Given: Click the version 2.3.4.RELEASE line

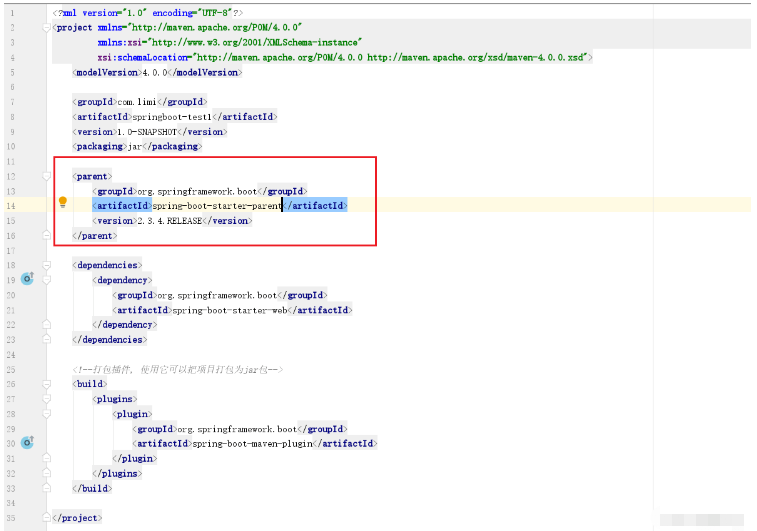Looking at the screenshot, I should [x=172, y=221].
